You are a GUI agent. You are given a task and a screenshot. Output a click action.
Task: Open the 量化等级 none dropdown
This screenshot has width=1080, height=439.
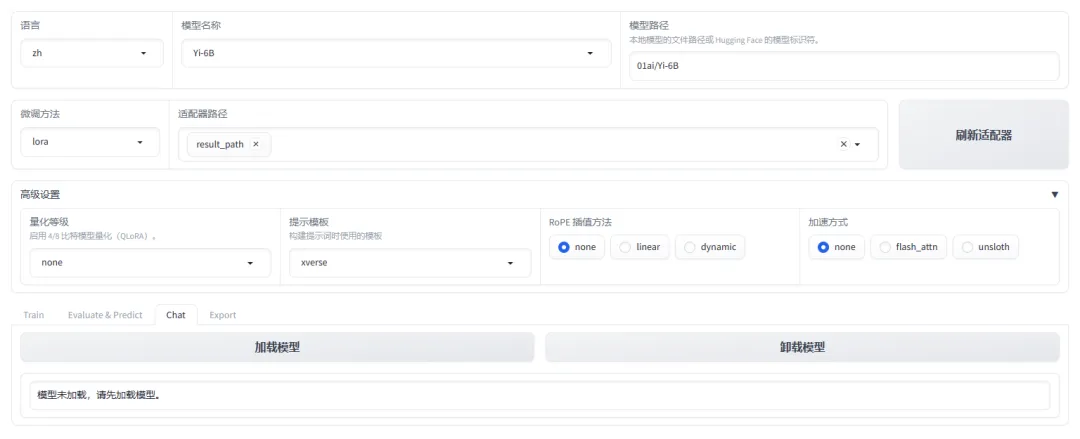[150, 263]
